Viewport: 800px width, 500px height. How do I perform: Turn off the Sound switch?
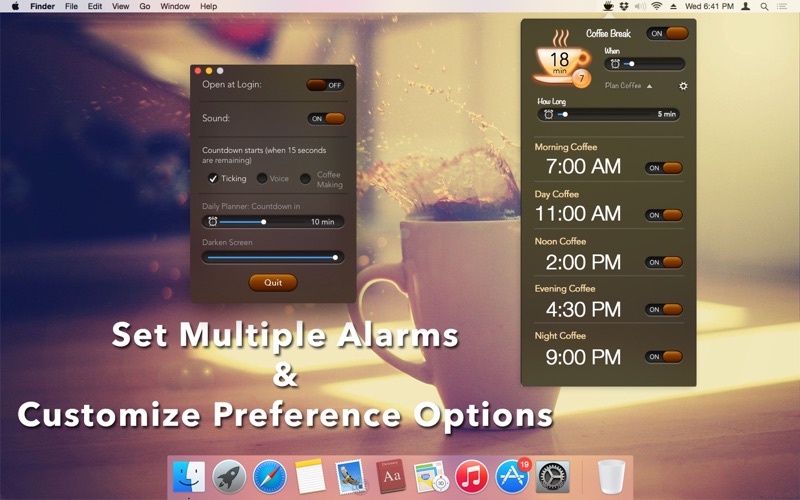pyautogui.click(x=326, y=118)
